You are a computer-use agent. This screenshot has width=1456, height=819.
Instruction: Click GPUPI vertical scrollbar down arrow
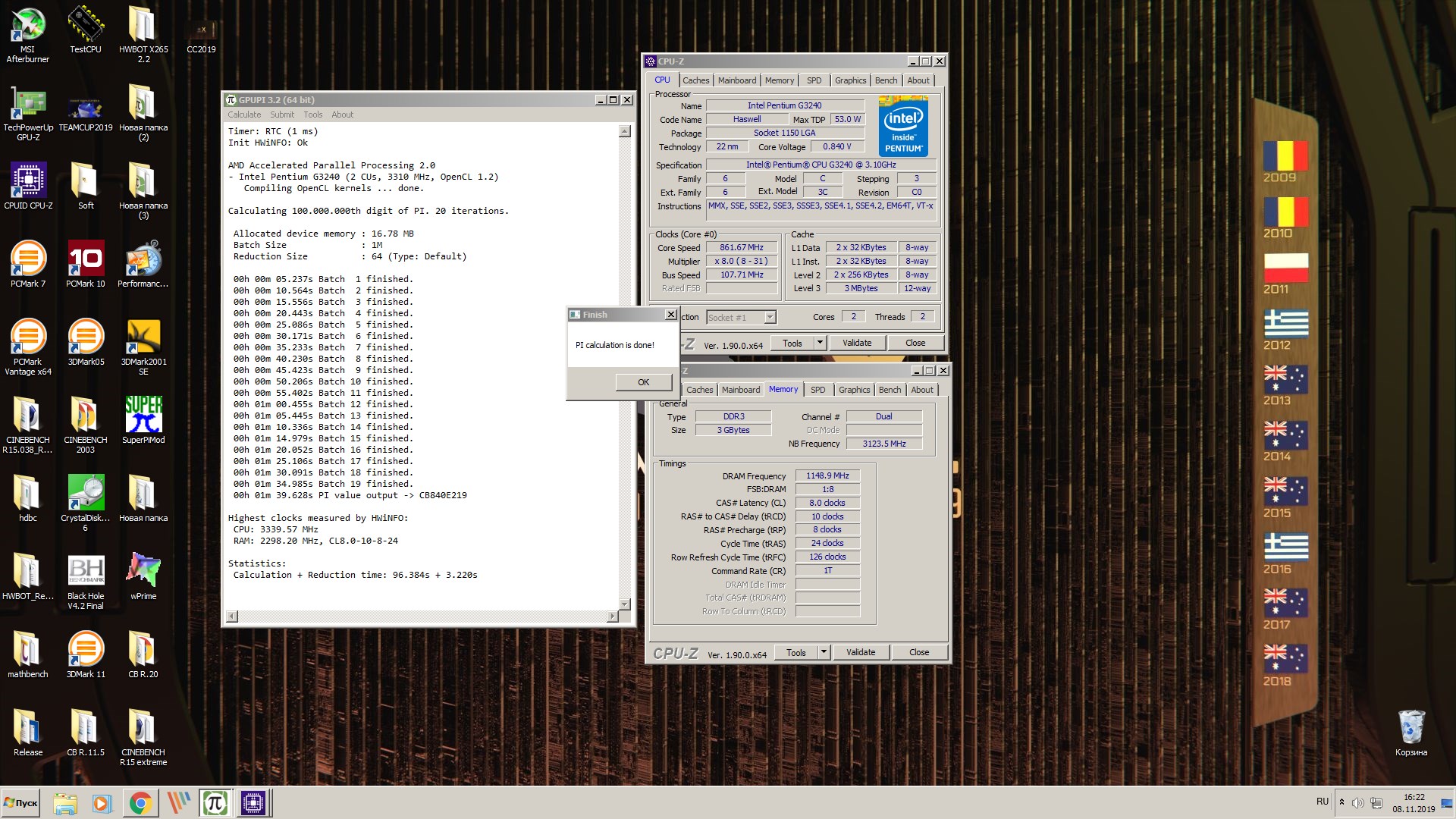pyautogui.click(x=624, y=604)
